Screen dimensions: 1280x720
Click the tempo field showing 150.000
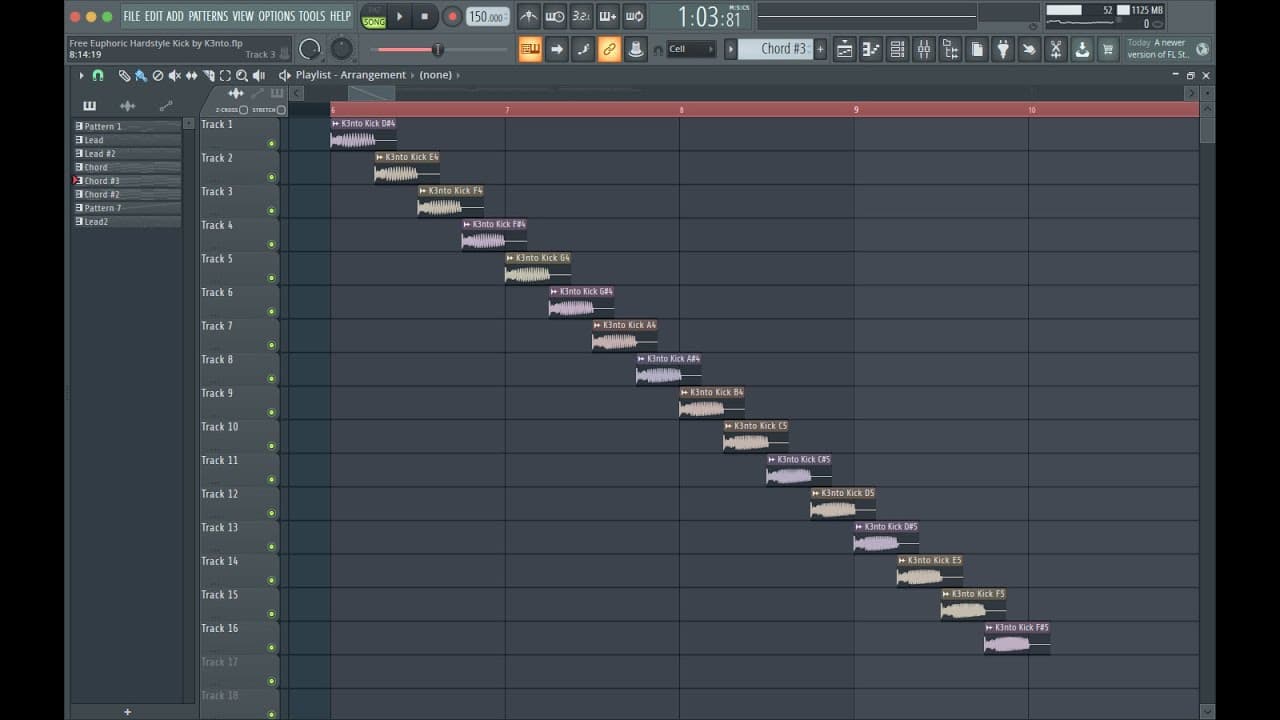tap(487, 17)
